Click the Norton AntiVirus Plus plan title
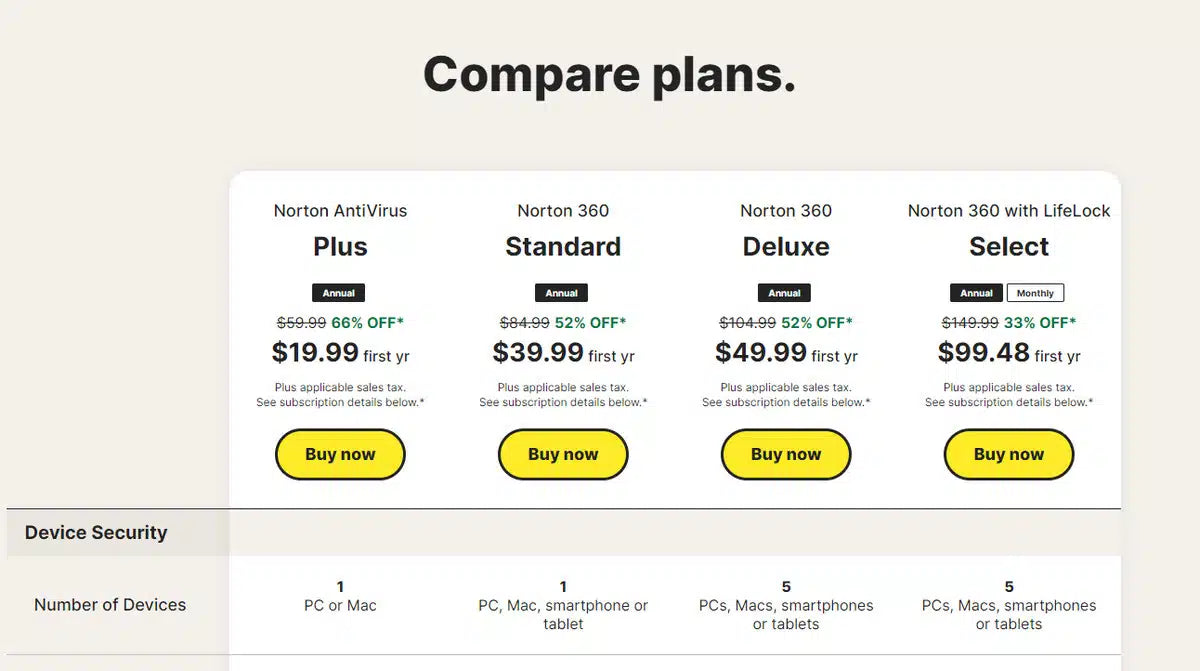 (x=340, y=246)
